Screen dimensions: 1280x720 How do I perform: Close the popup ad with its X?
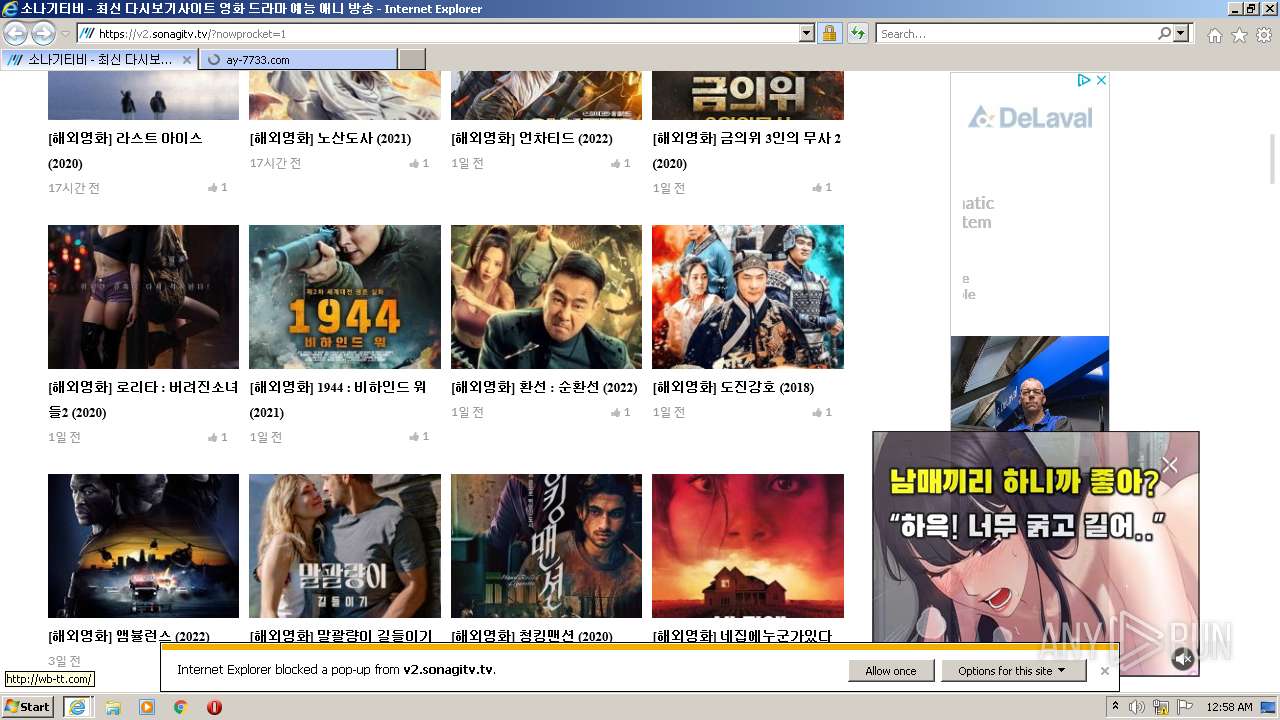1170,464
